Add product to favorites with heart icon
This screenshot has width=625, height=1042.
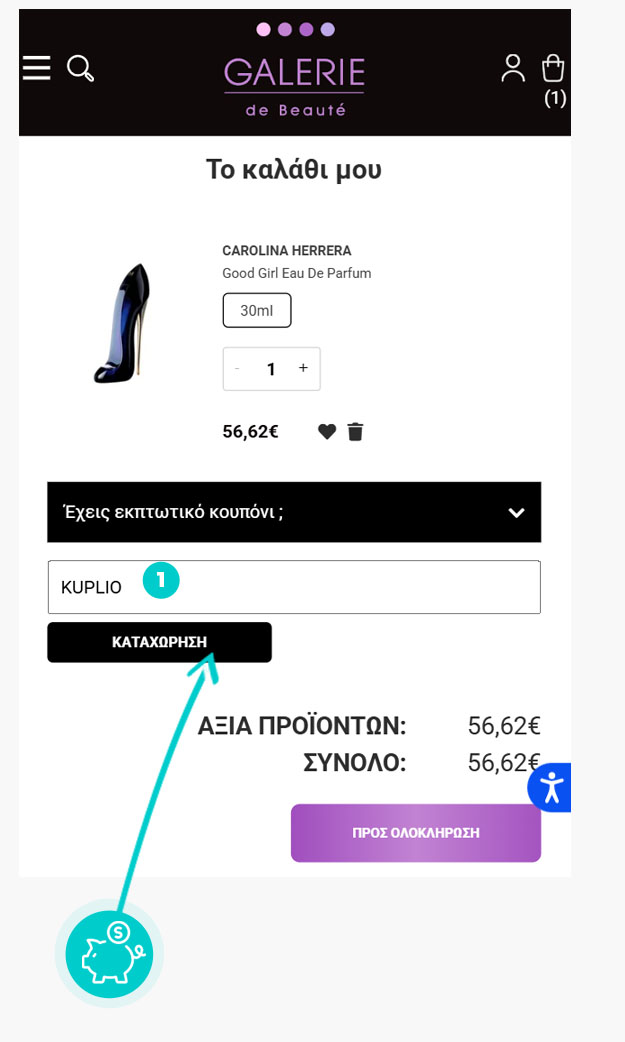pos(327,432)
